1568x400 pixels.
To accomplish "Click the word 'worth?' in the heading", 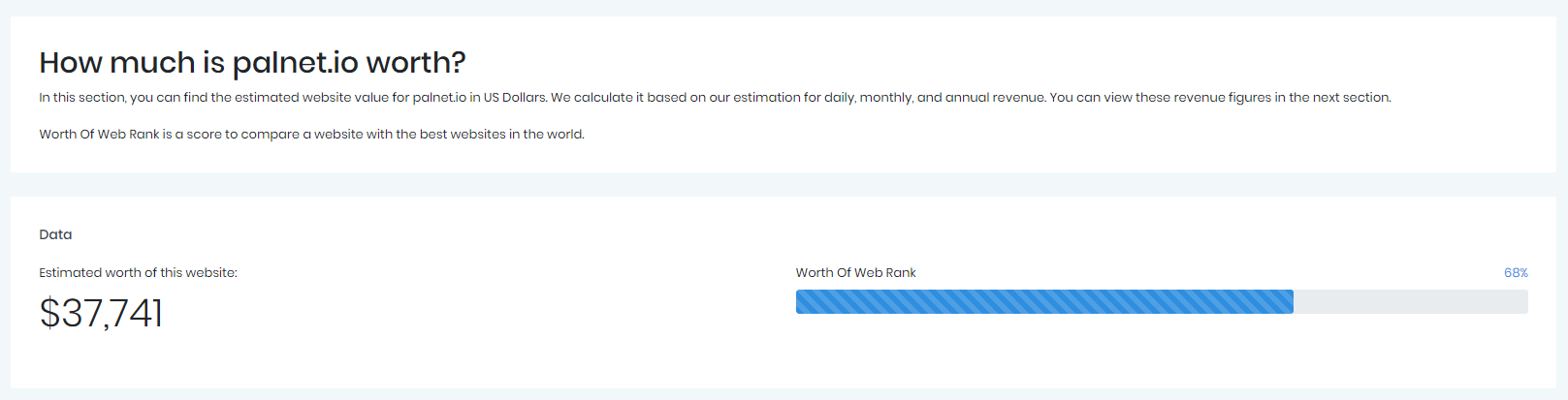I will [416, 63].
